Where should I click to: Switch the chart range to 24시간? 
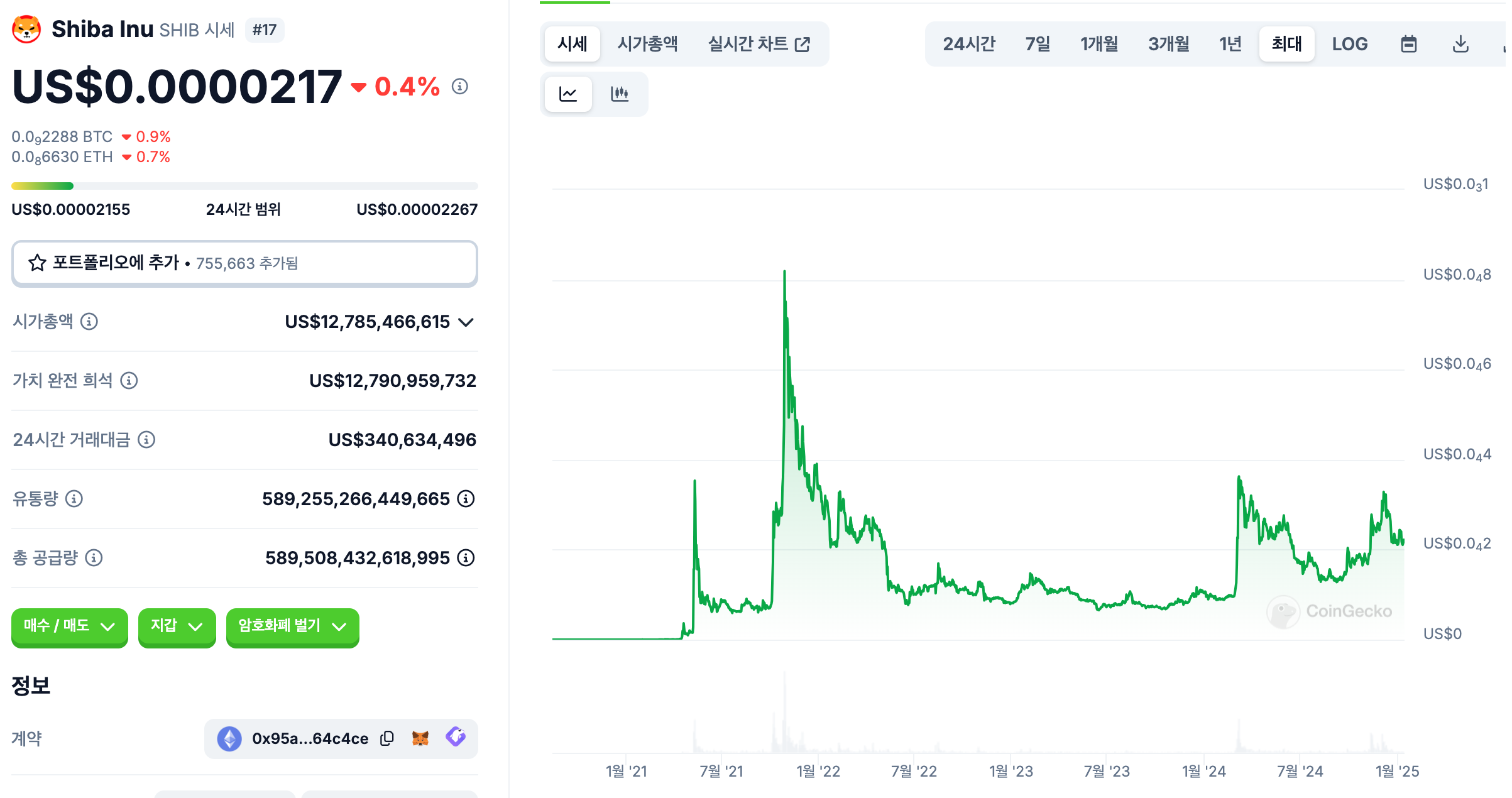[x=970, y=43]
